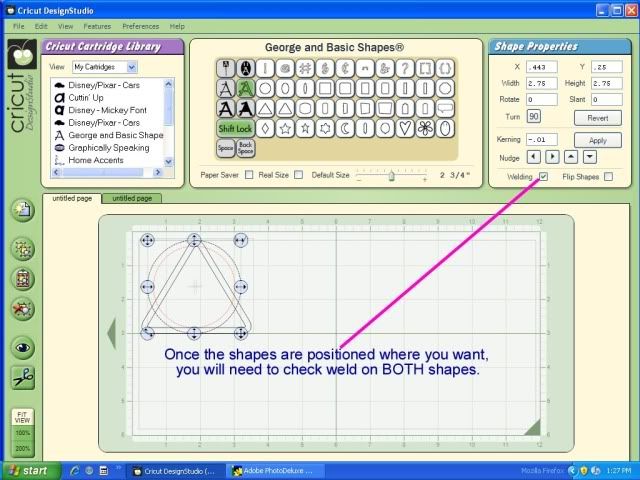Click the paste clipboard icon in the left sidebar
640x480 pixels.
[23, 279]
